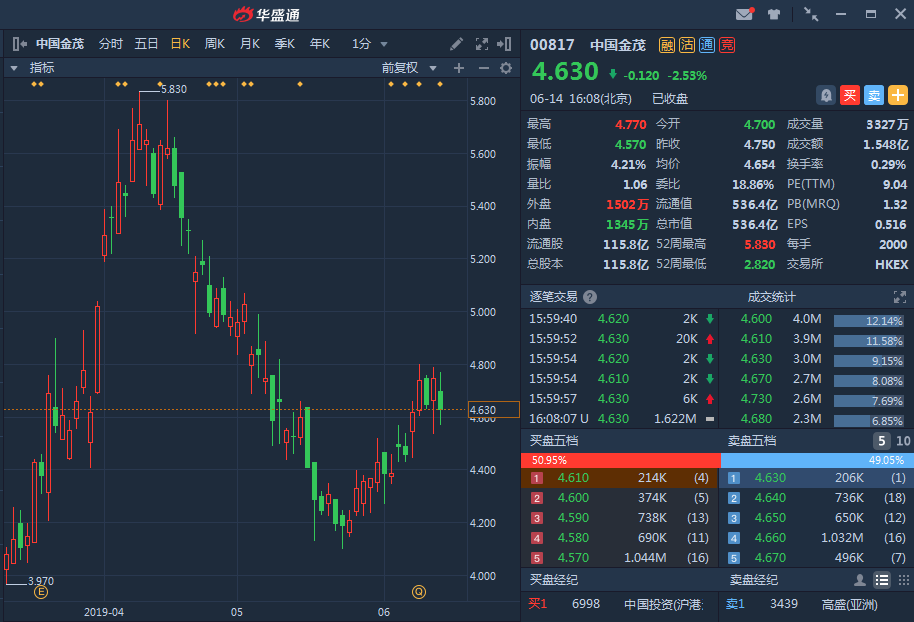Click the 沽 short-sell badge
Viewport: 914px width, 622px height.
pyautogui.click(x=687, y=45)
